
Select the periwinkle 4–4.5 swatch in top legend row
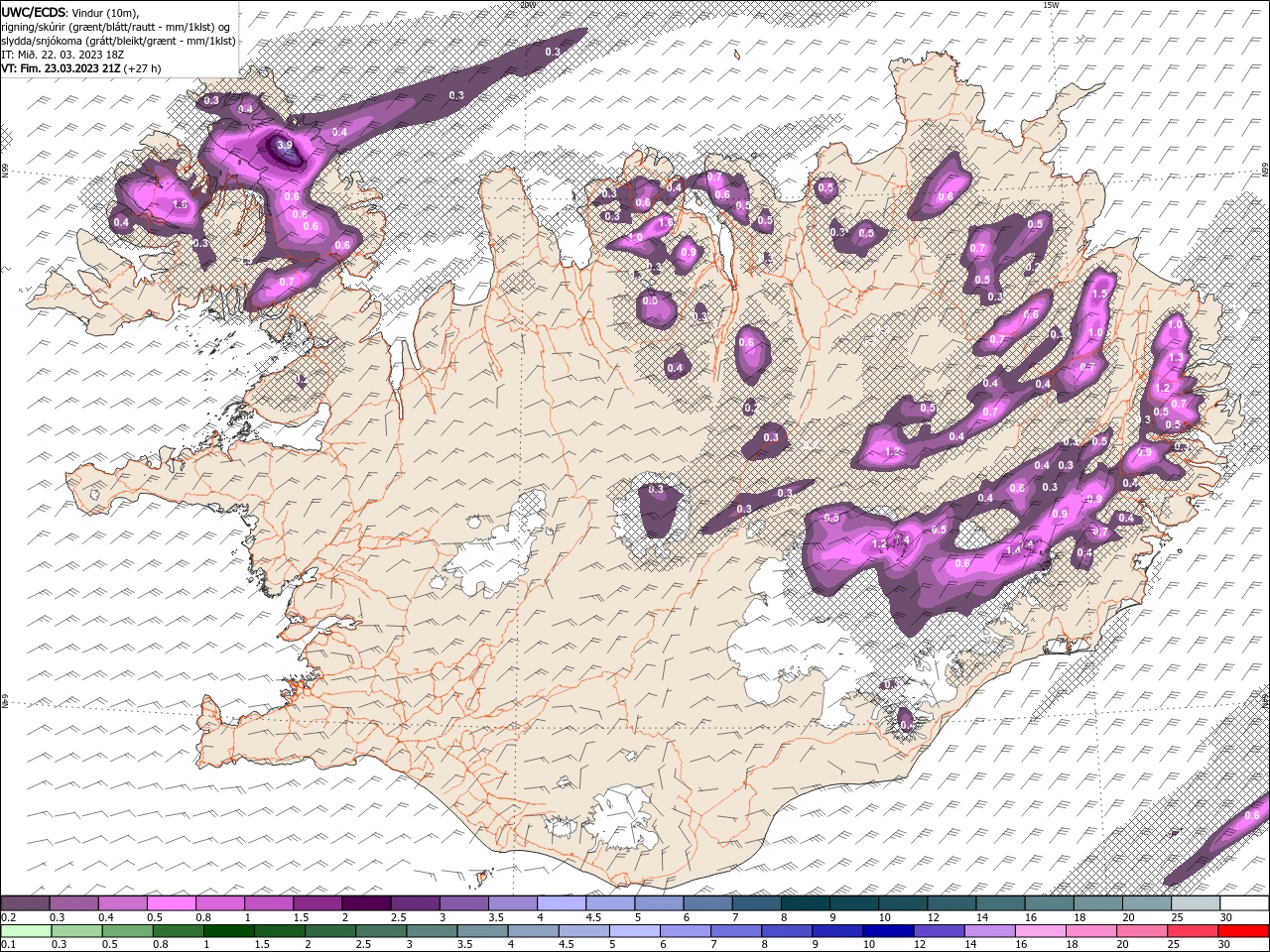(562, 903)
